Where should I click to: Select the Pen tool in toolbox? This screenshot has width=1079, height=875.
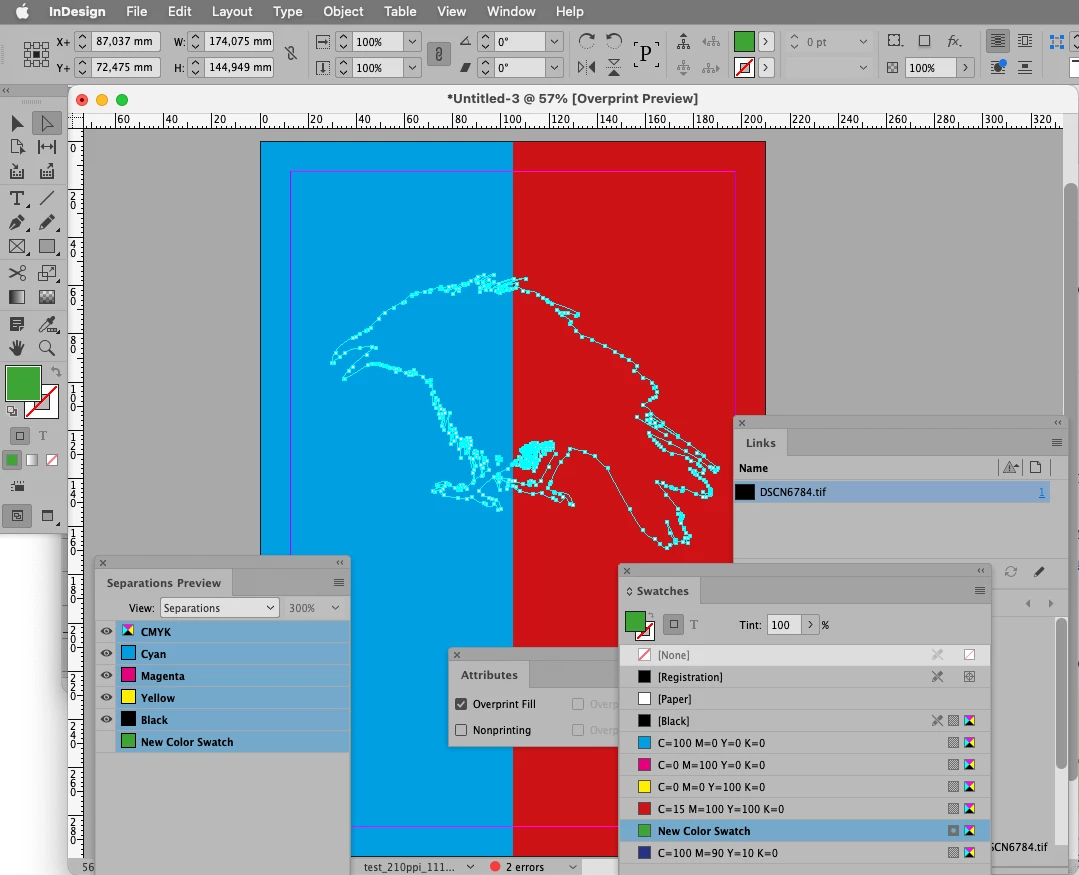tap(17, 223)
